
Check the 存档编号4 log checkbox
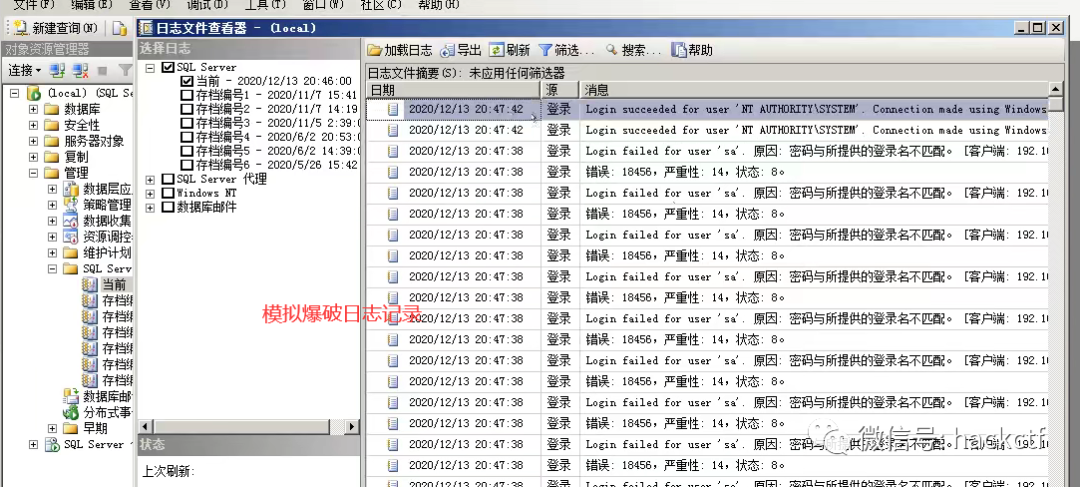click(186, 137)
